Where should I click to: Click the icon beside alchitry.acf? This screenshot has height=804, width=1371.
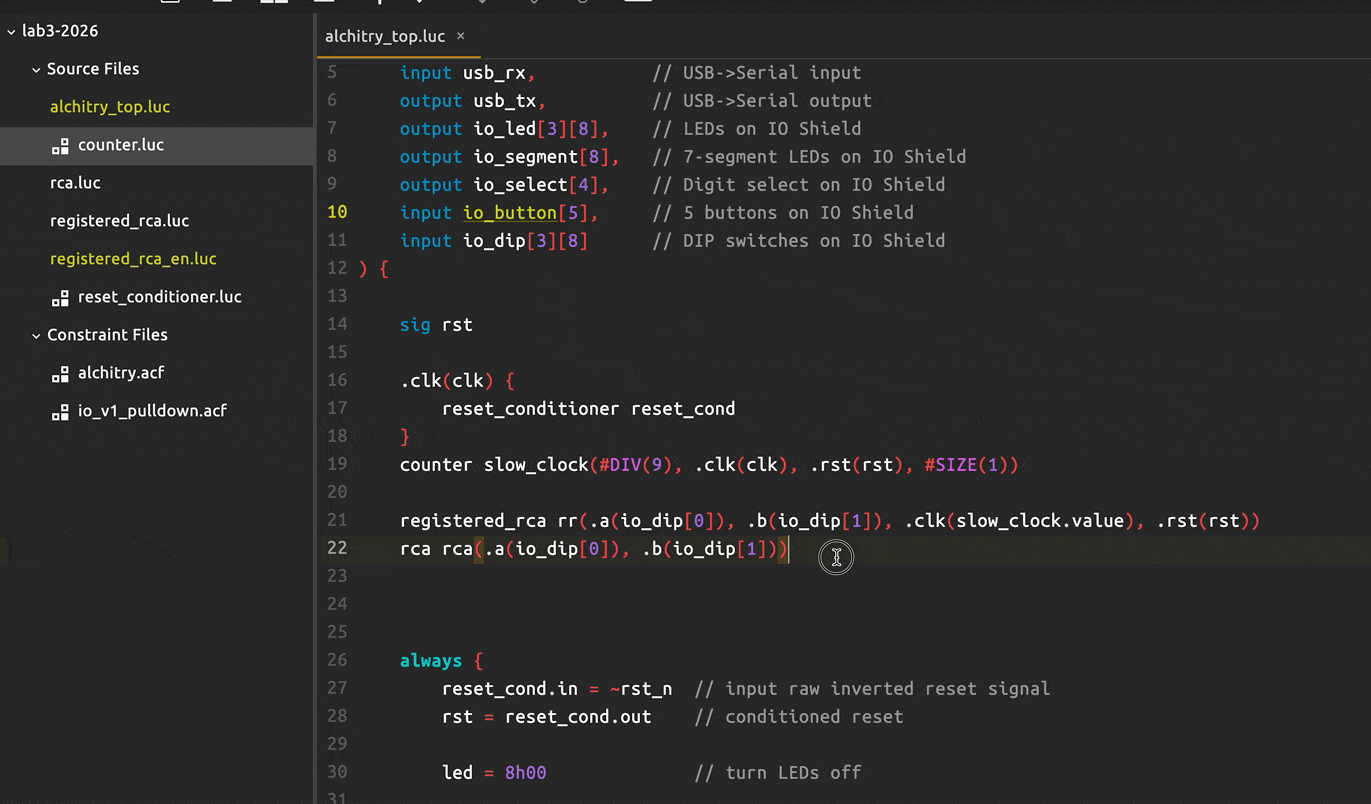click(x=60, y=374)
